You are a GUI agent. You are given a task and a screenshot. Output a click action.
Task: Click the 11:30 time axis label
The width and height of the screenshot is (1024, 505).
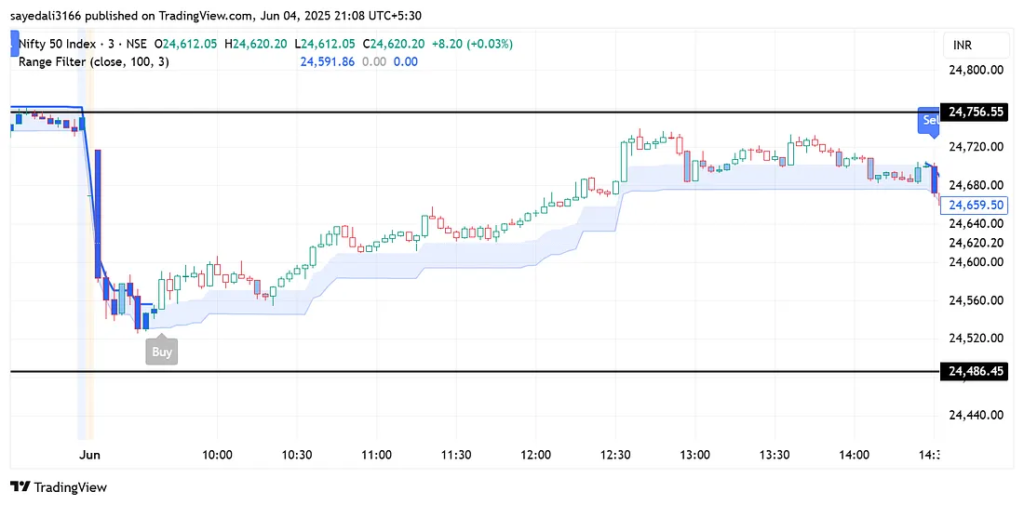(456, 454)
